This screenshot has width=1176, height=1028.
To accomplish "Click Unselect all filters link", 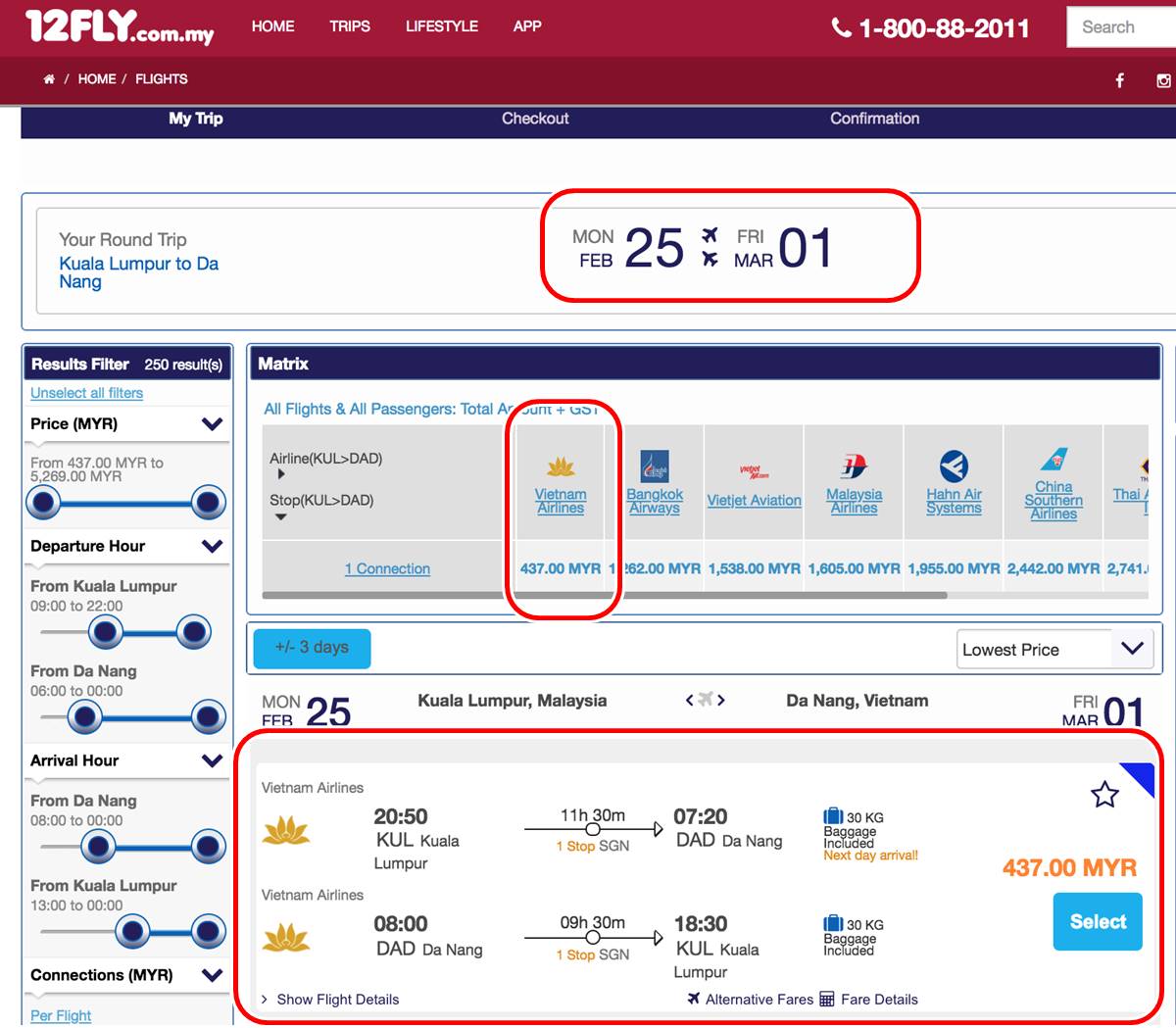I will [x=86, y=393].
